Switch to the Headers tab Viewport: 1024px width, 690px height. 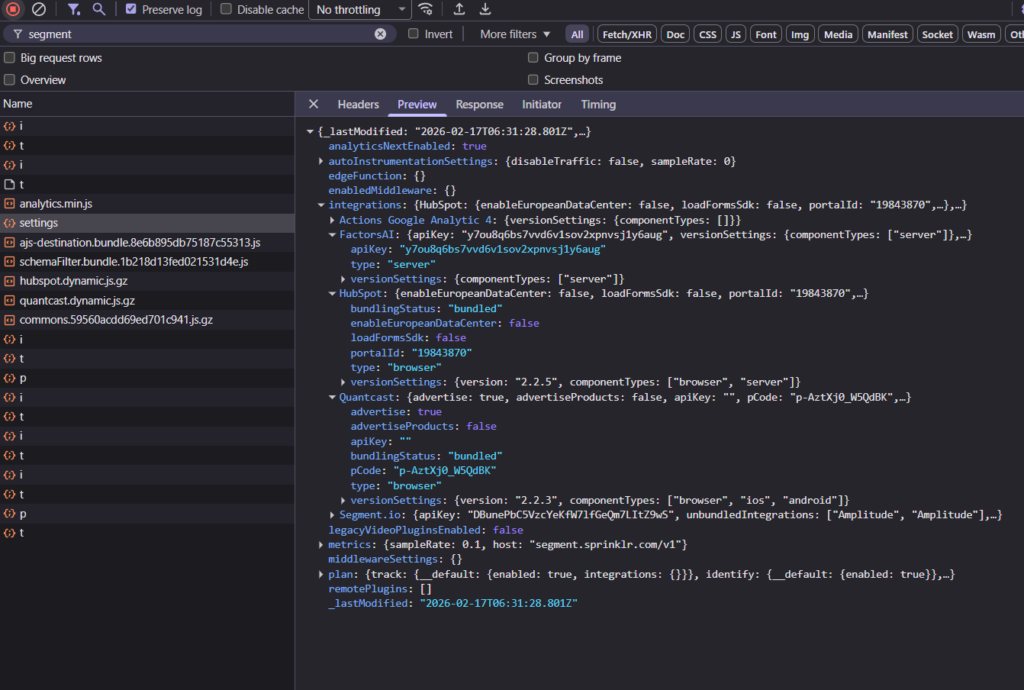click(x=358, y=104)
